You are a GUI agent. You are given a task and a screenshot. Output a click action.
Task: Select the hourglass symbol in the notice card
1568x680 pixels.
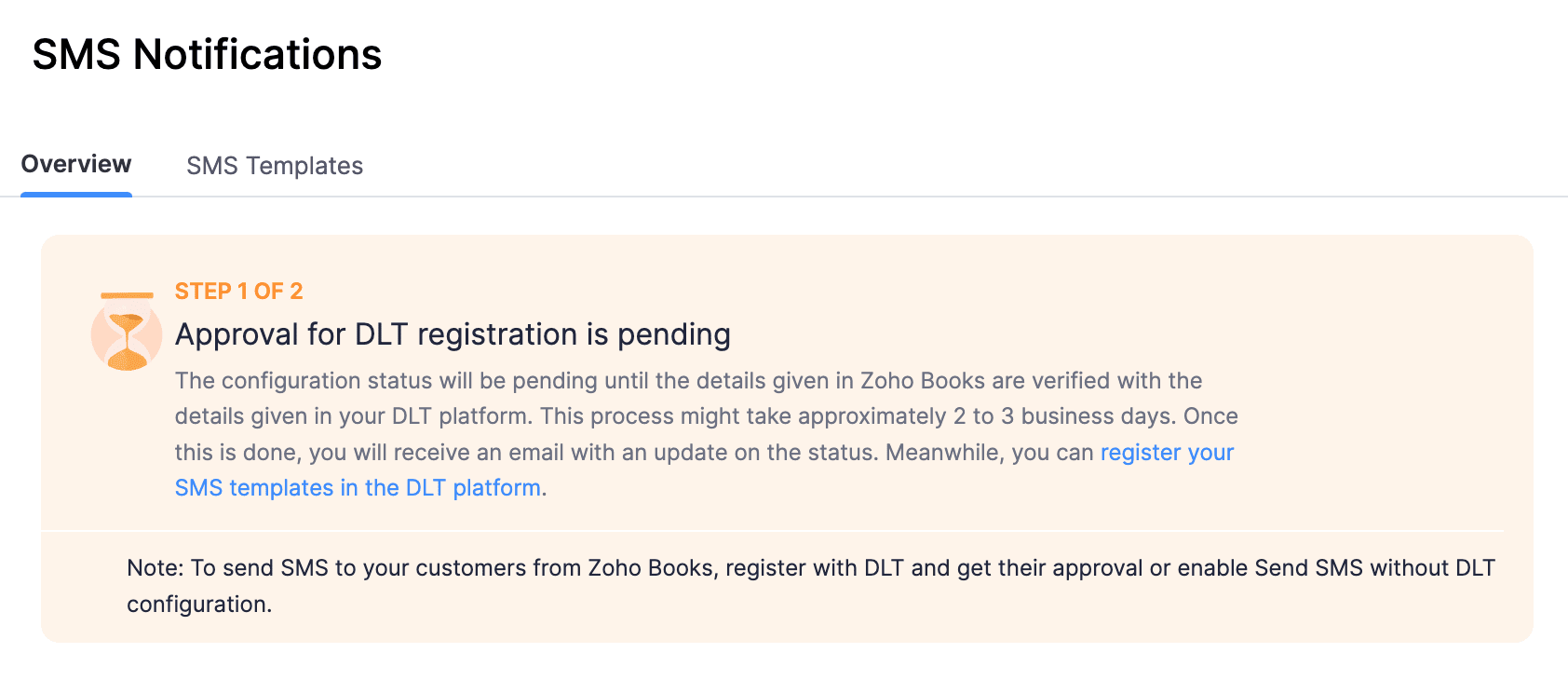[x=126, y=333]
